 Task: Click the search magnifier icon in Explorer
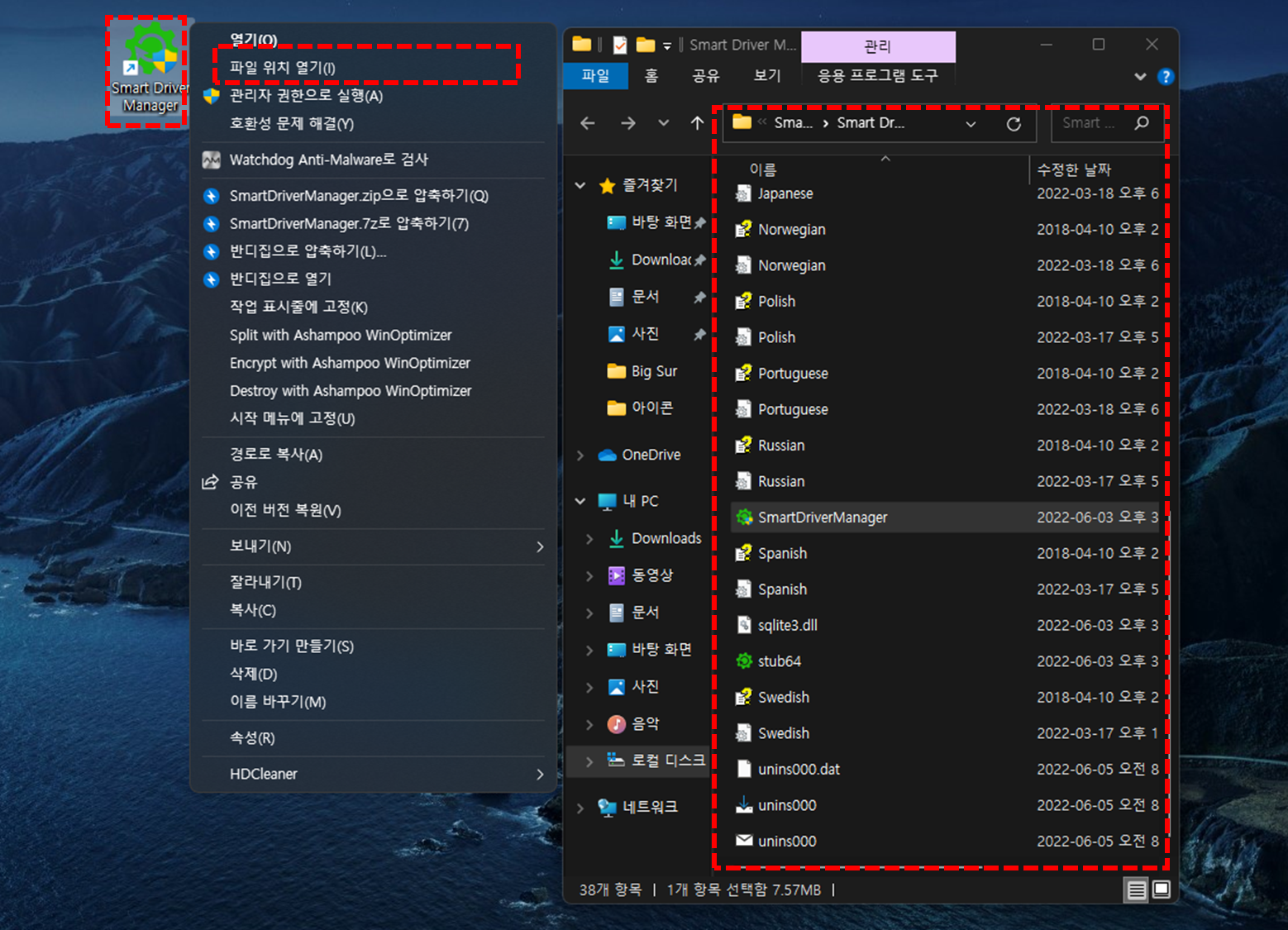point(1142,123)
